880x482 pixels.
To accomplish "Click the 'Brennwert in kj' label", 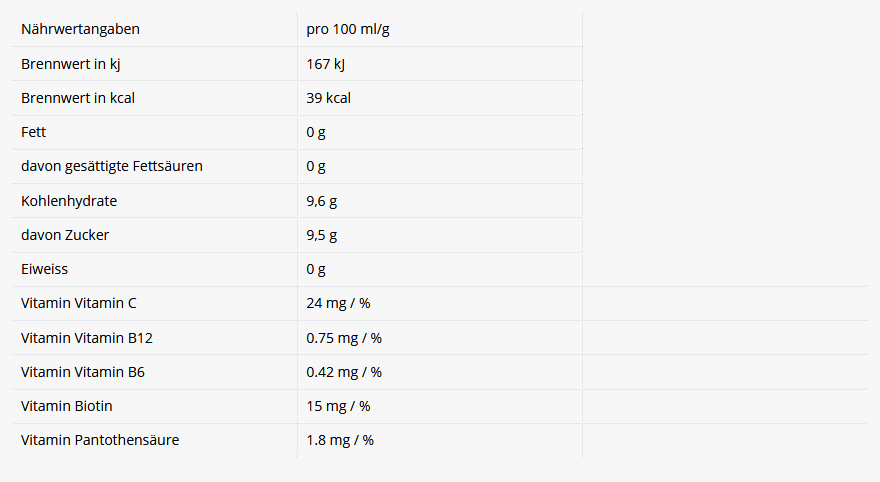I will coord(71,64).
